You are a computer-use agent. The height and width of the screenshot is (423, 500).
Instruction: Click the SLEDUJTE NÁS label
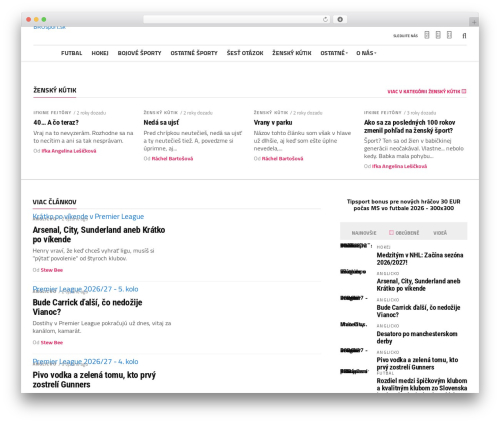click(405, 36)
